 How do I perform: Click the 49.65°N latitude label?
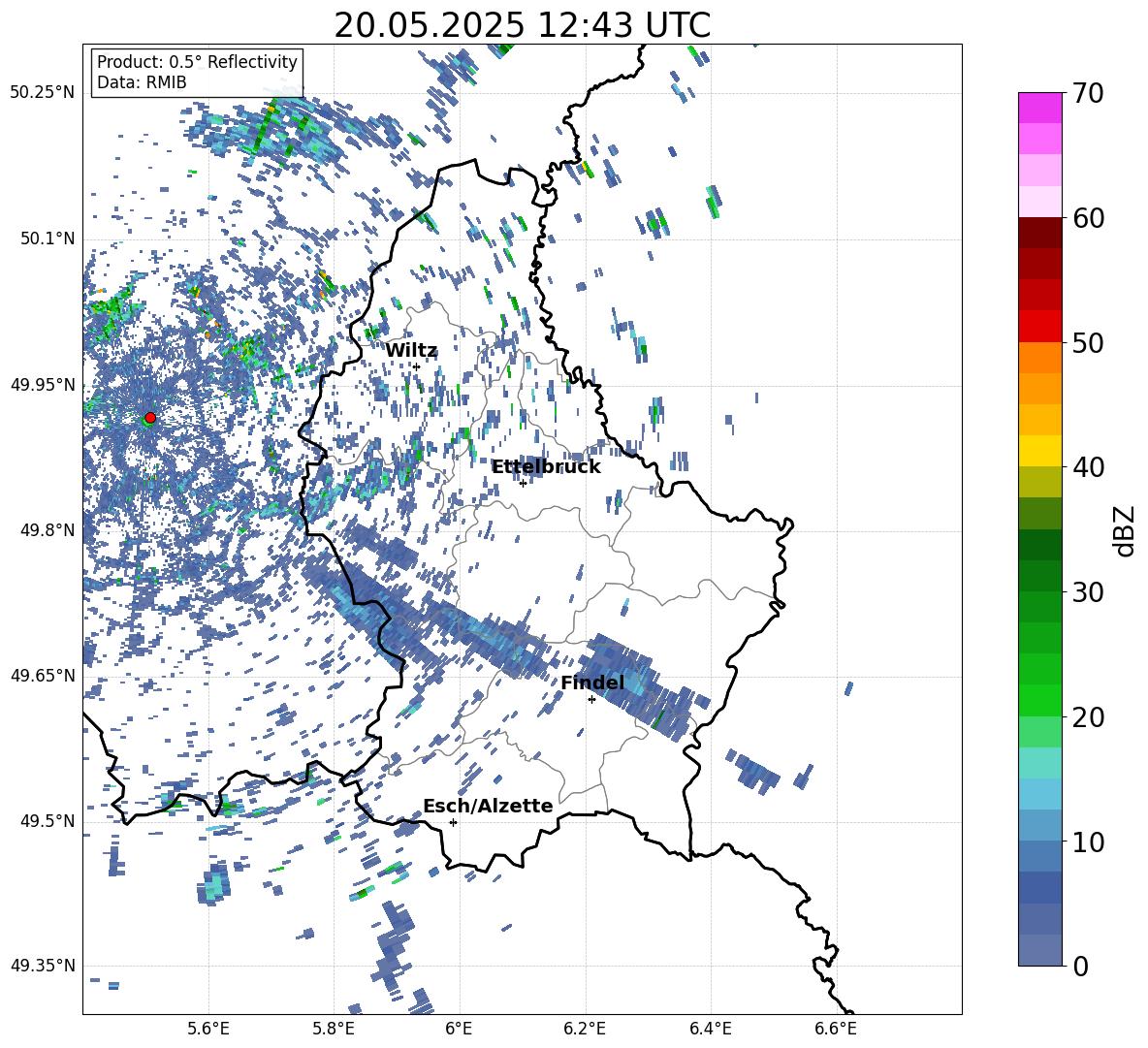coord(43,675)
